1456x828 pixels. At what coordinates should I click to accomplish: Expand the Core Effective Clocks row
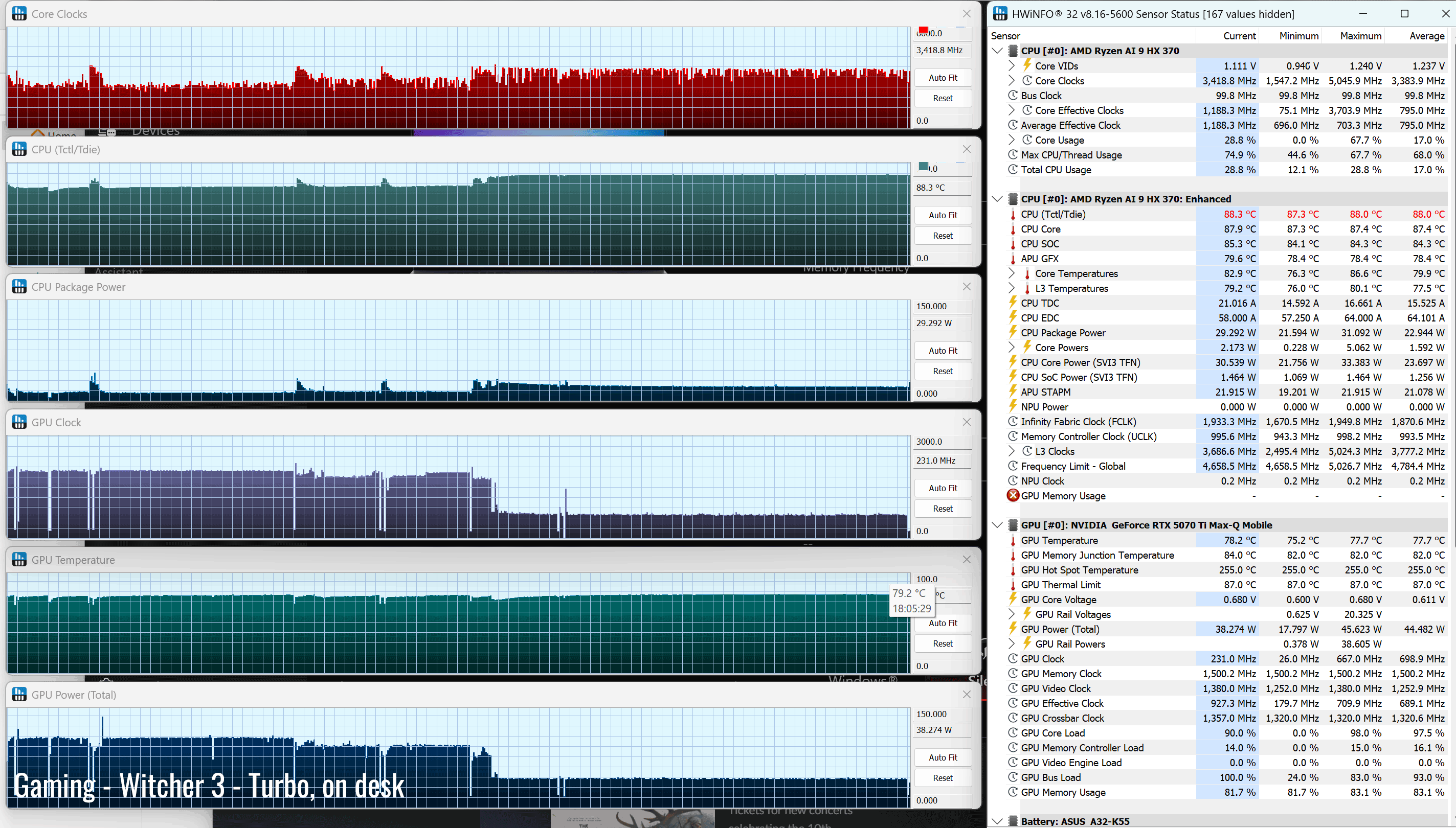coord(1012,110)
